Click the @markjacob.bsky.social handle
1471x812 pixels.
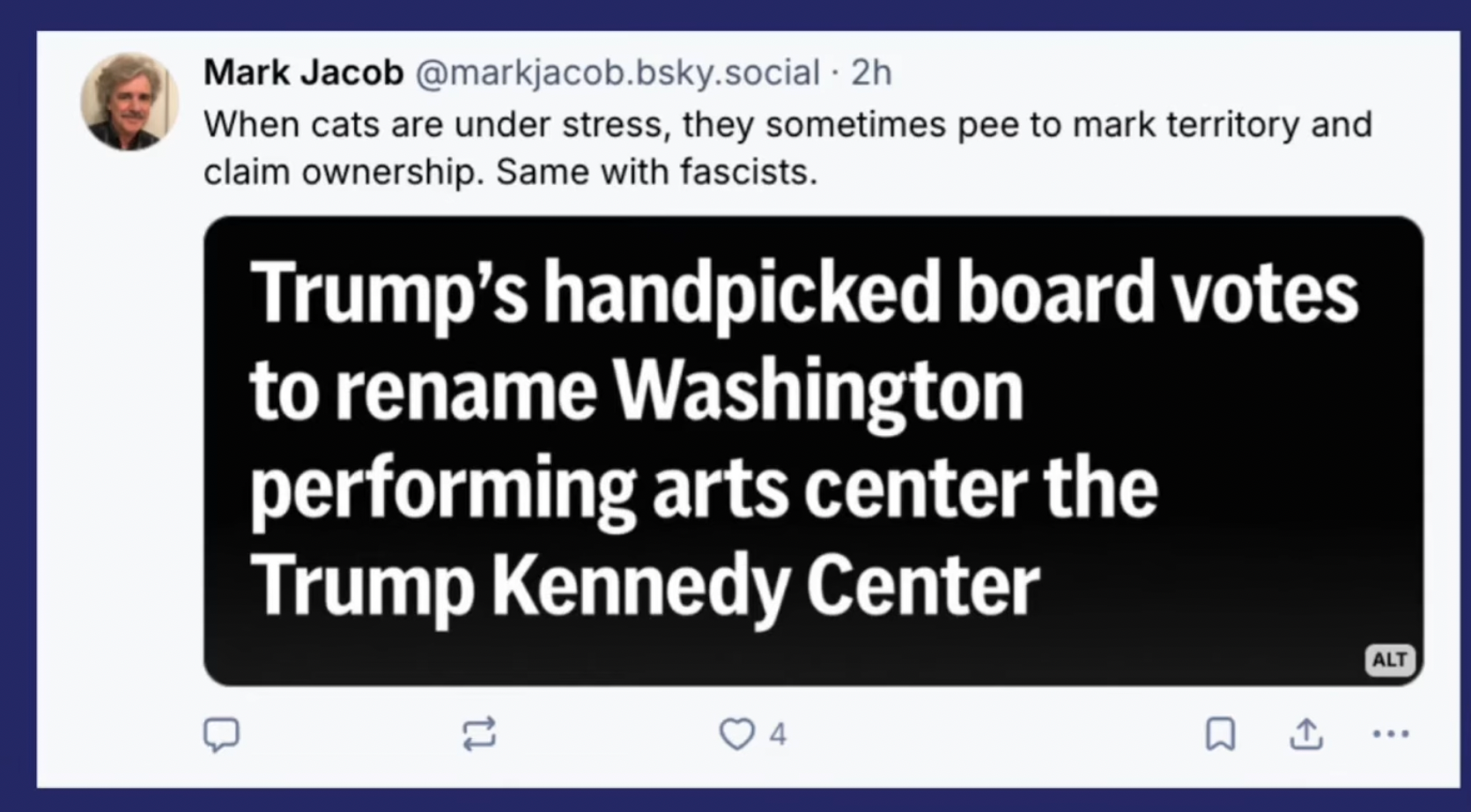[x=617, y=72]
